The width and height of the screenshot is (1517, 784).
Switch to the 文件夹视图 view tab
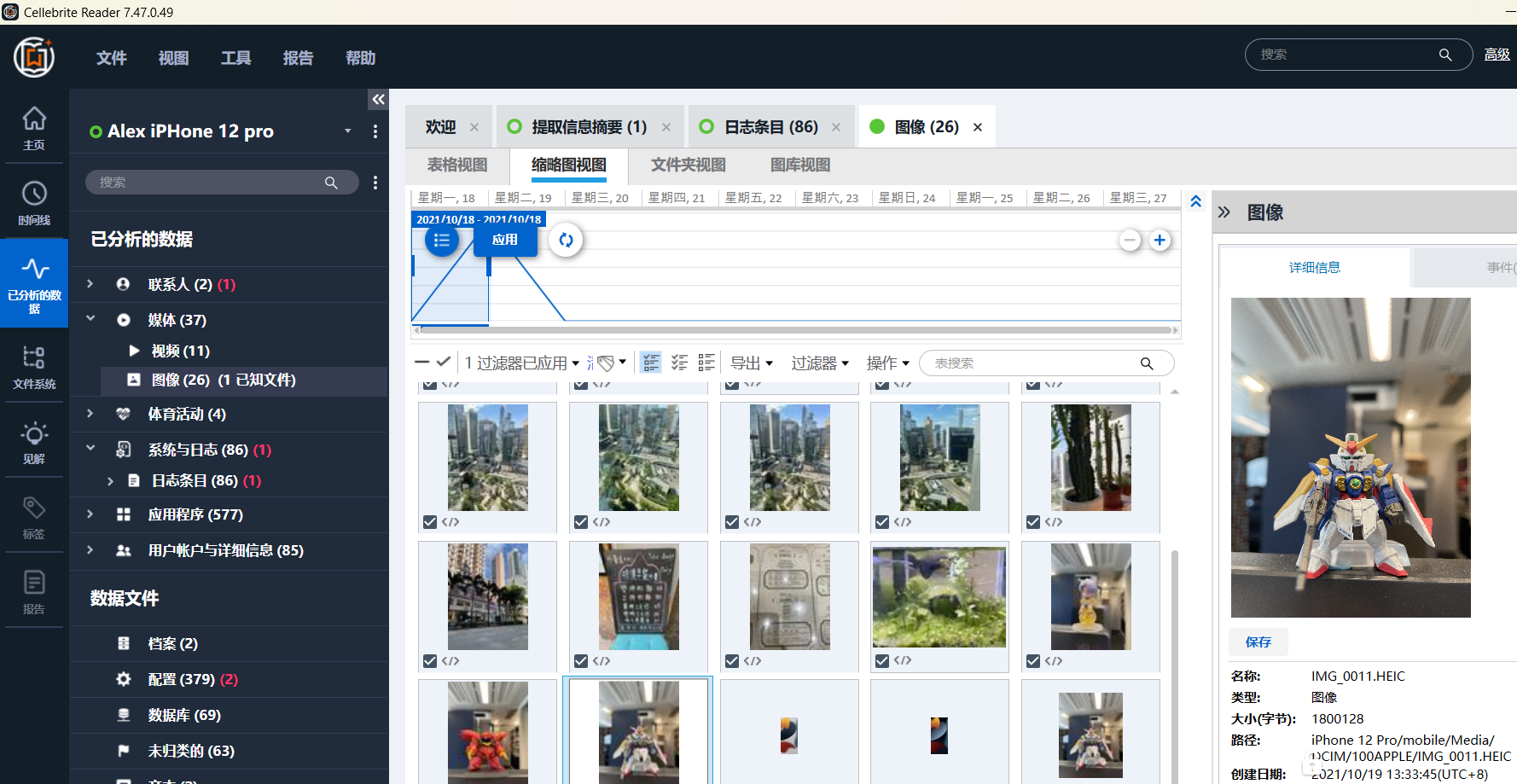click(x=689, y=166)
